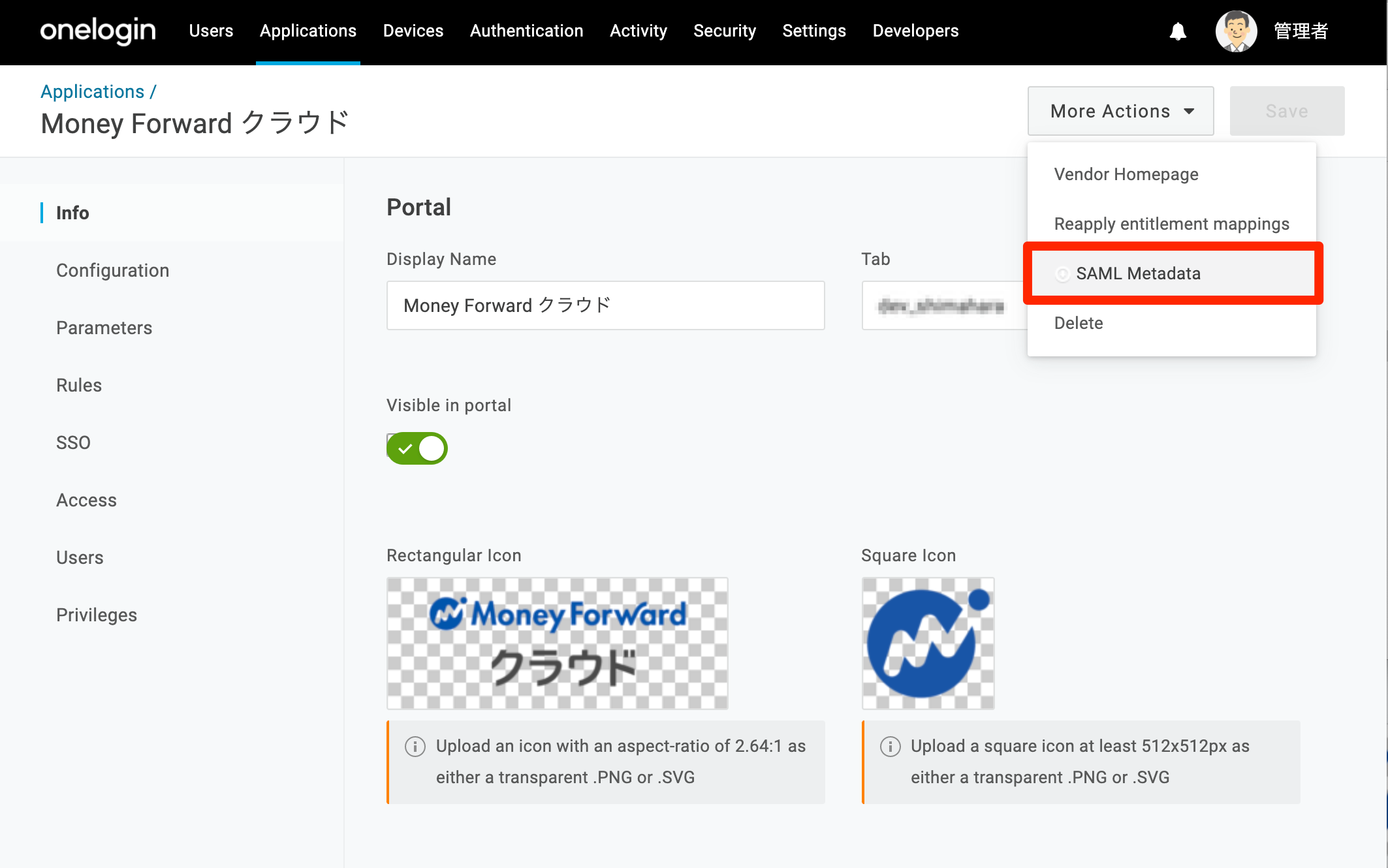Click the Save button
1388x868 pixels.
(1287, 111)
